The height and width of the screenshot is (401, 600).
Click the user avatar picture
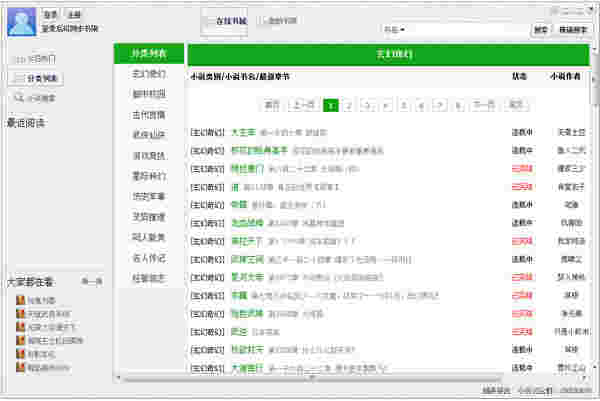click(22, 22)
